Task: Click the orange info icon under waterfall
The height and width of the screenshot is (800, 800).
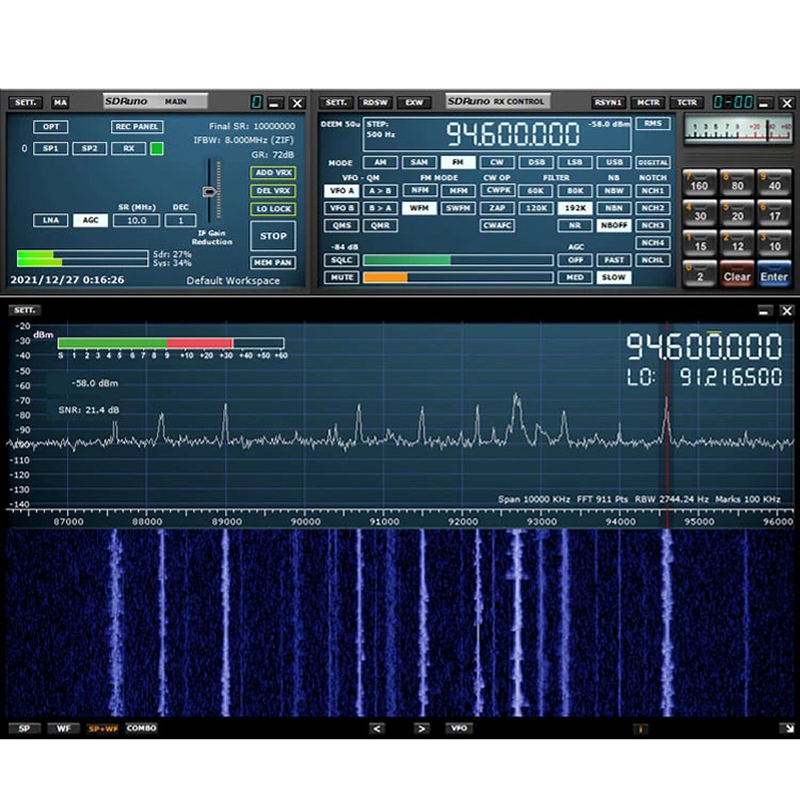Action: pyautogui.click(x=639, y=729)
